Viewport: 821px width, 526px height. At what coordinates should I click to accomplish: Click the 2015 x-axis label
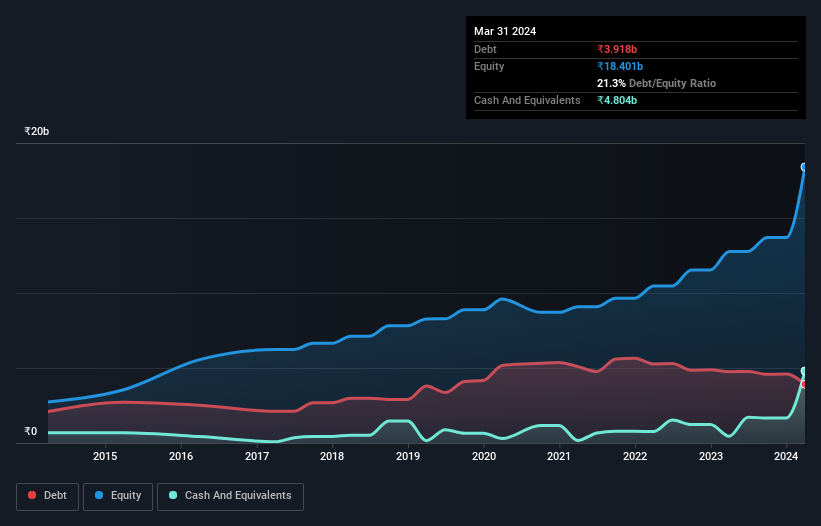105,456
